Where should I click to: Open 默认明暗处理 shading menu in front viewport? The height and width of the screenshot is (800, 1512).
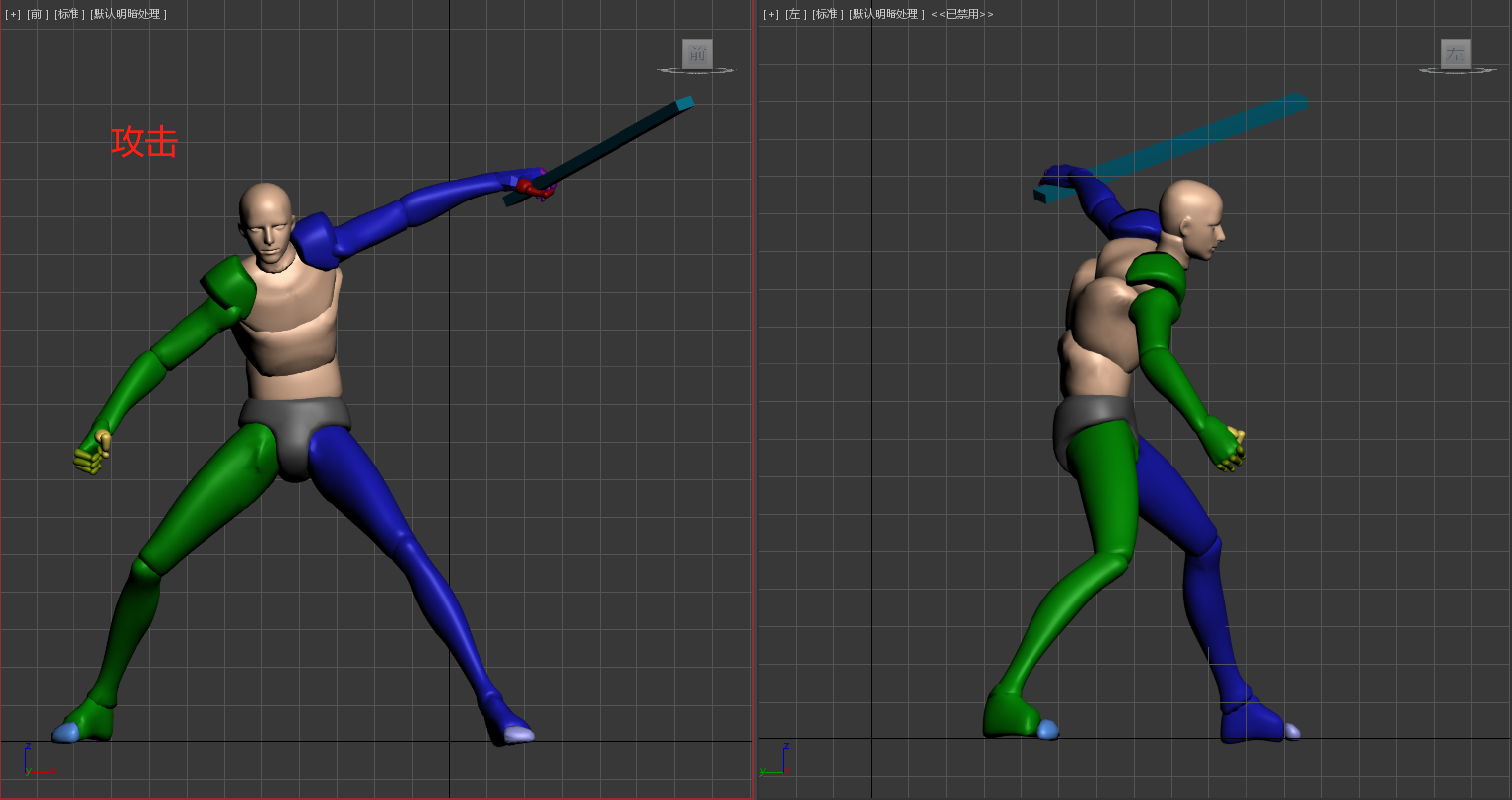(128, 14)
